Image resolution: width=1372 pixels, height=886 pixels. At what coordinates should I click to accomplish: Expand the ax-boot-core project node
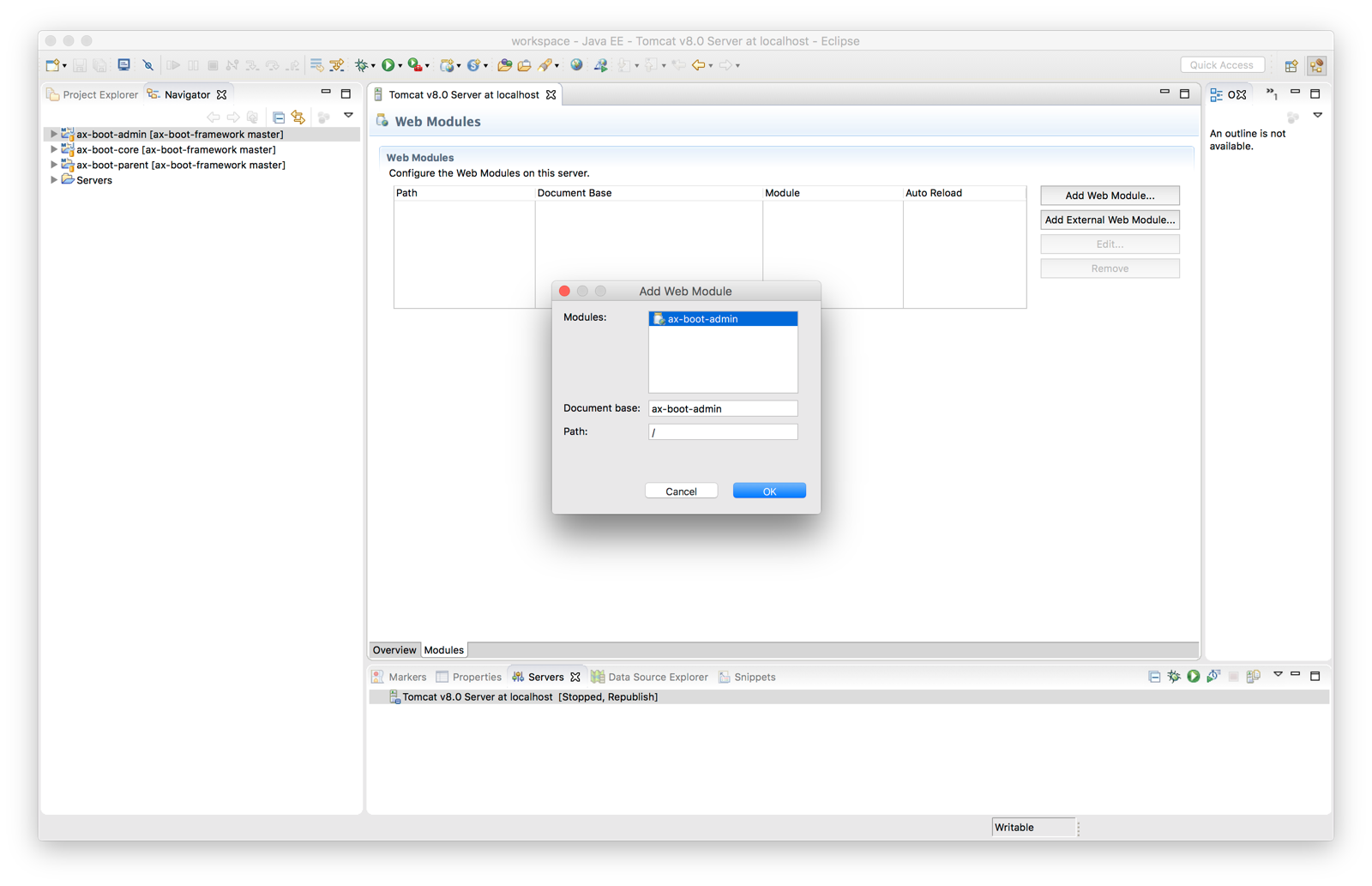coord(53,149)
